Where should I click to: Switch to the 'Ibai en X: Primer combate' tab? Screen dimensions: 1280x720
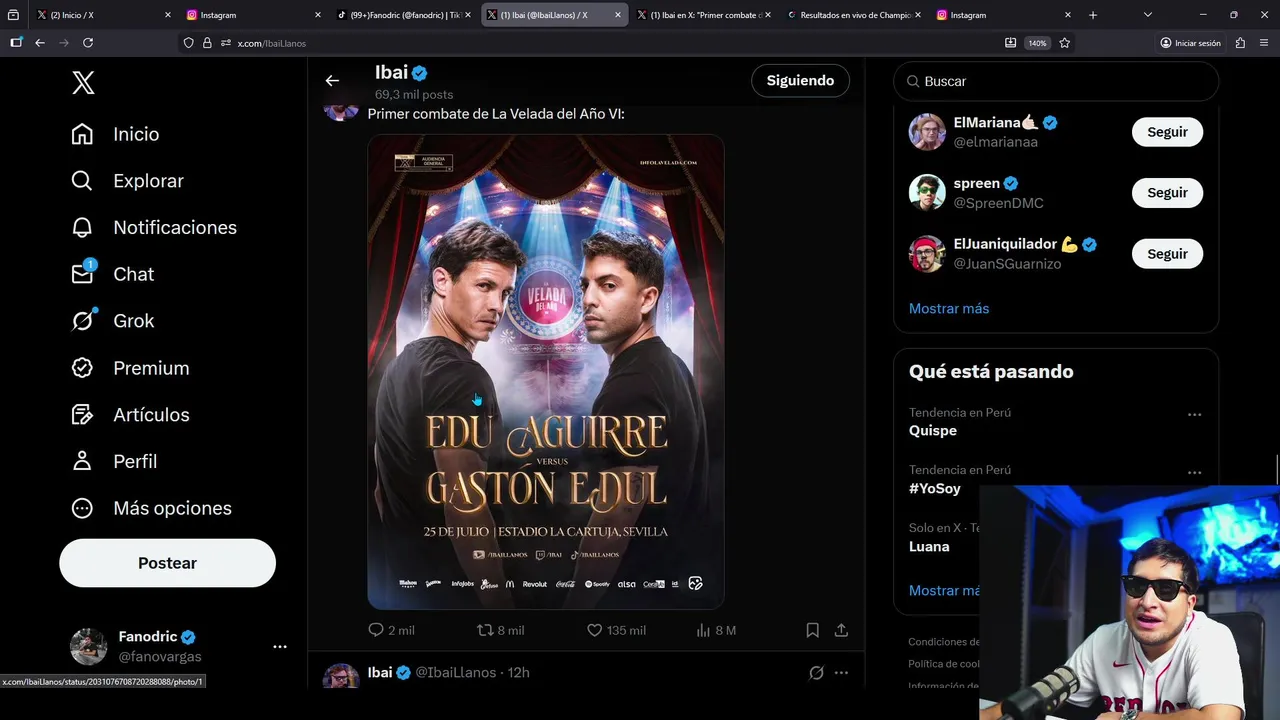pos(703,15)
